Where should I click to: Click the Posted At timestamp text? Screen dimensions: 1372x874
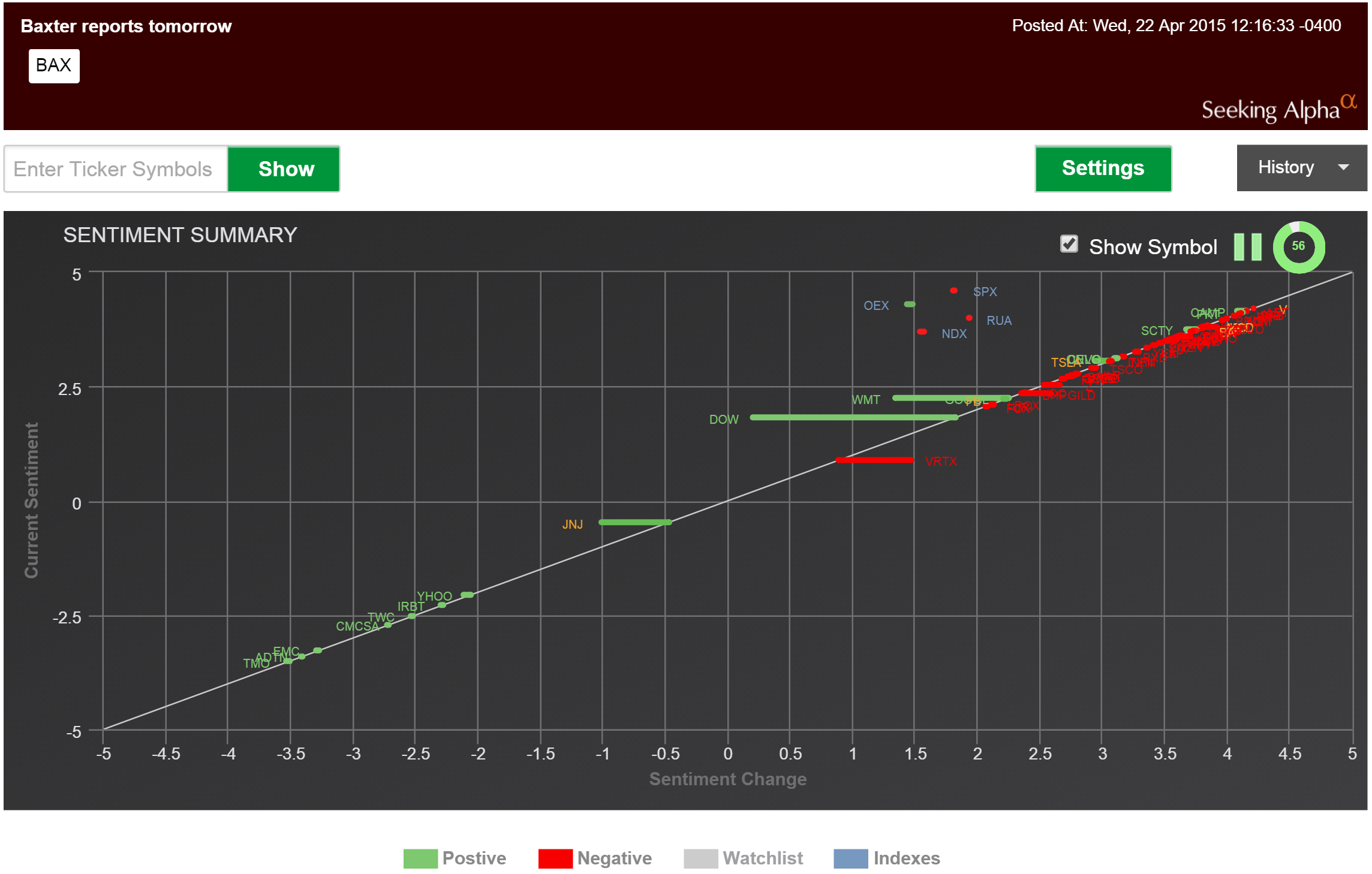click(x=1177, y=26)
